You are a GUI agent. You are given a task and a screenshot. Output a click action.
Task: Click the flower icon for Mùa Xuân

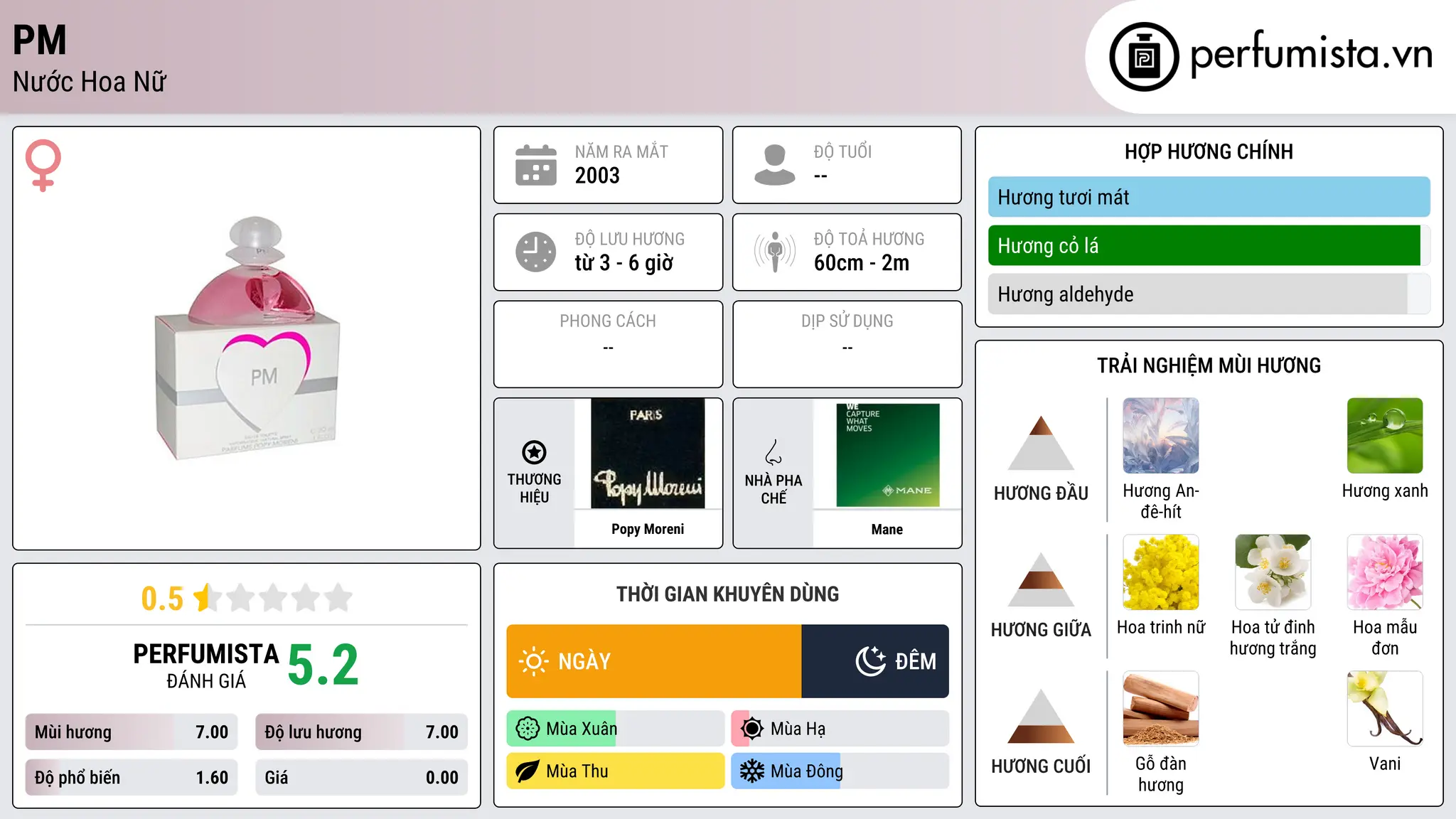click(x=528, y=729)
